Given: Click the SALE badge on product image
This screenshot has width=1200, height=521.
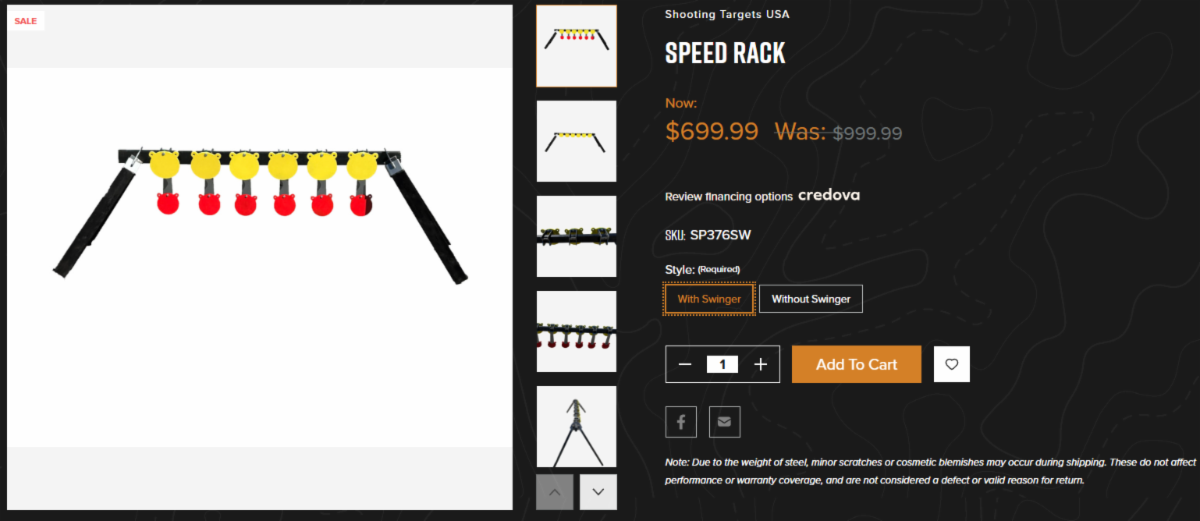Looking at the screenshot, I should point(26,21).
